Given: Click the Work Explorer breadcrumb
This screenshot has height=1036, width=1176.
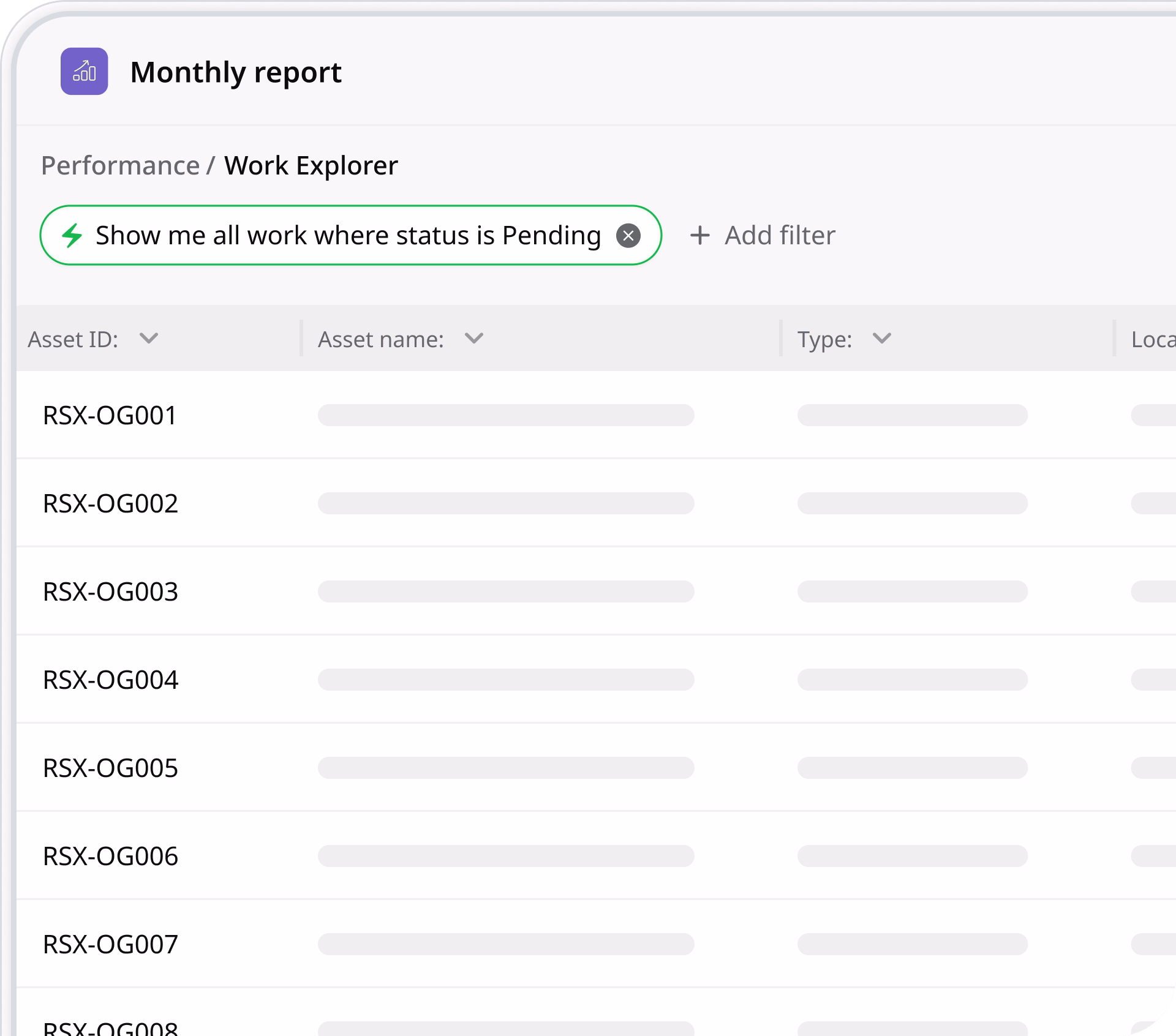Looking at the screenshot, I should [311, 165].
